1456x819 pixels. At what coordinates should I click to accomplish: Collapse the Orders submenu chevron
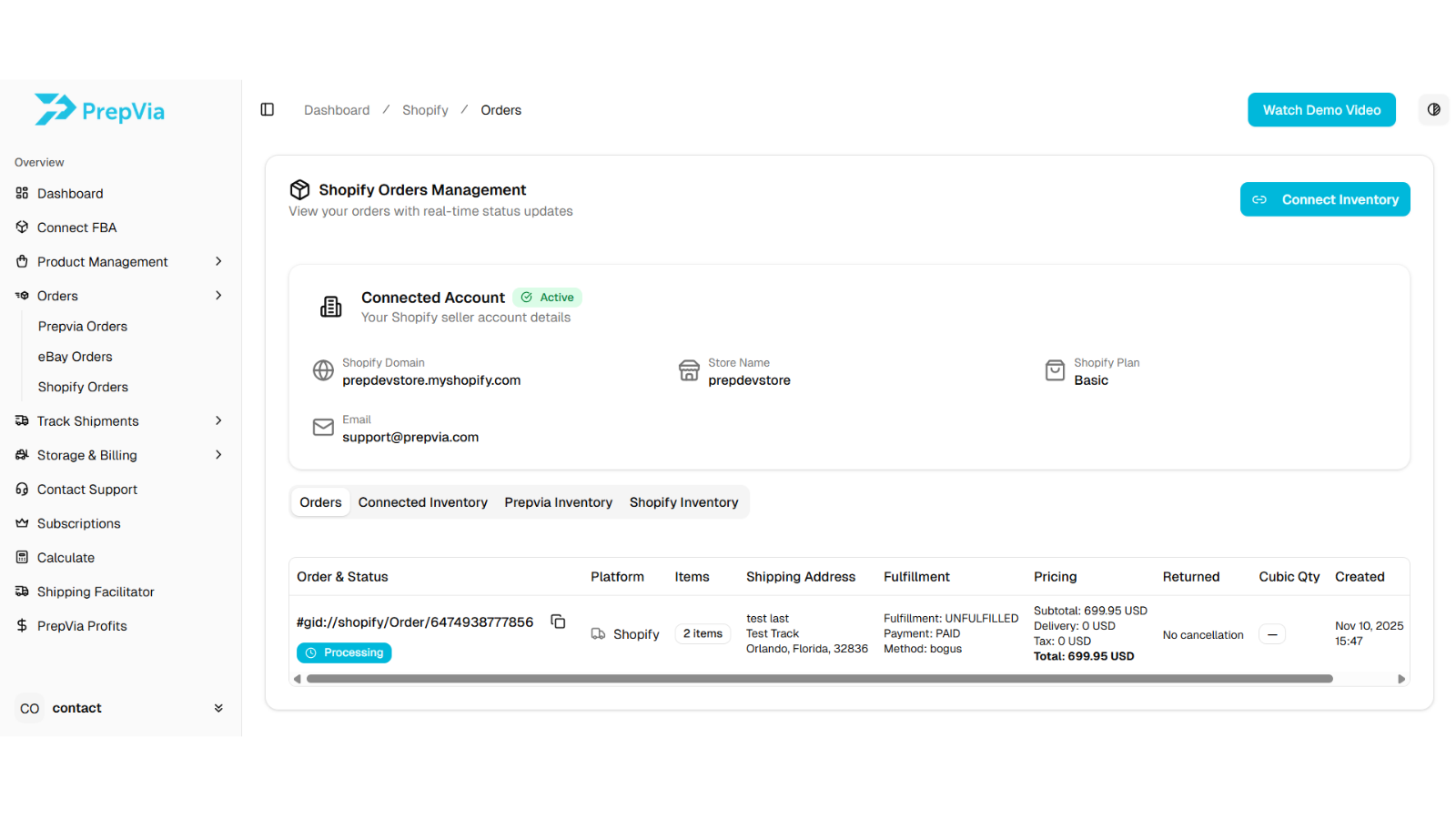[218, 296]
